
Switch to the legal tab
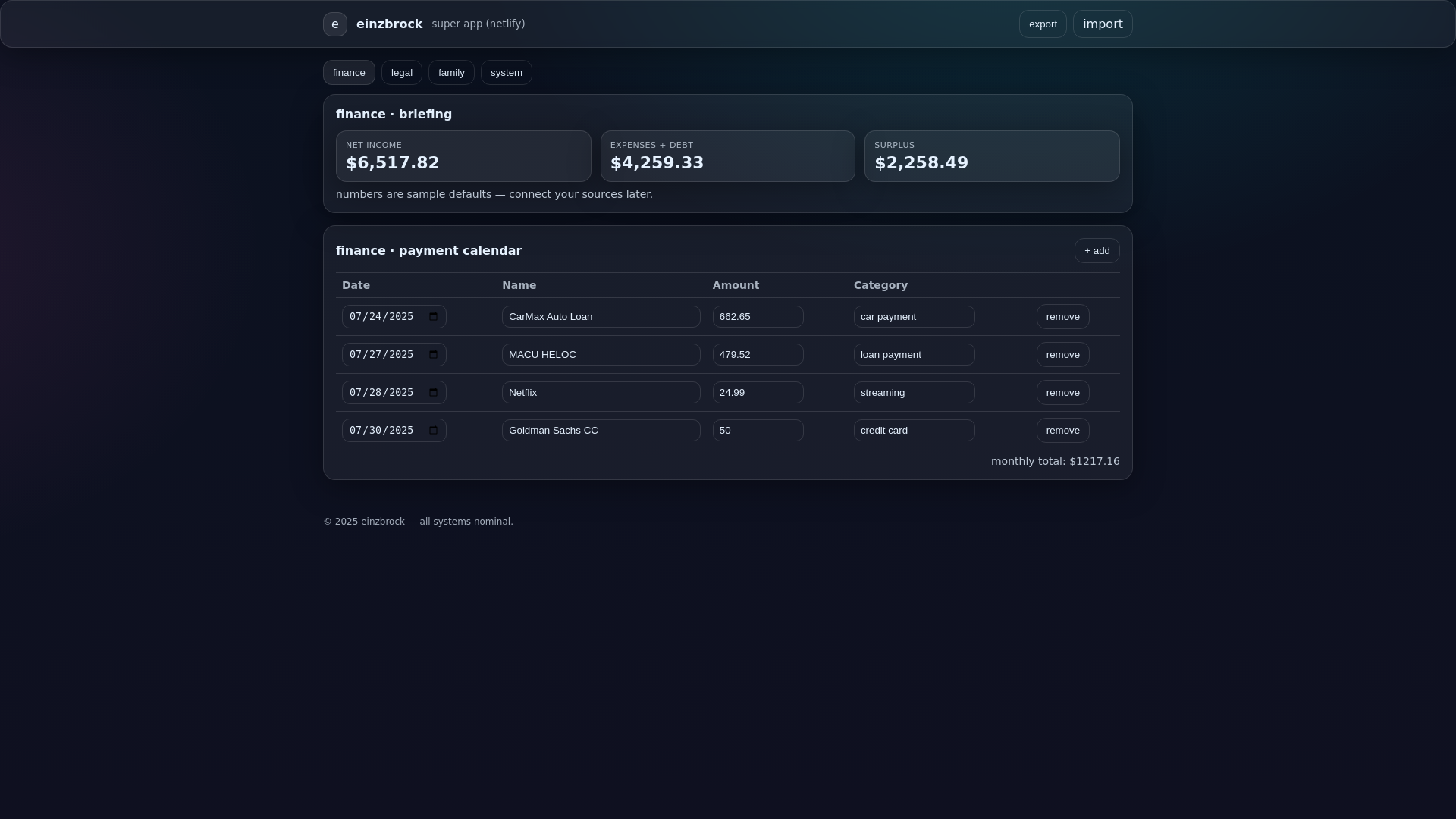tap(402, 73)
